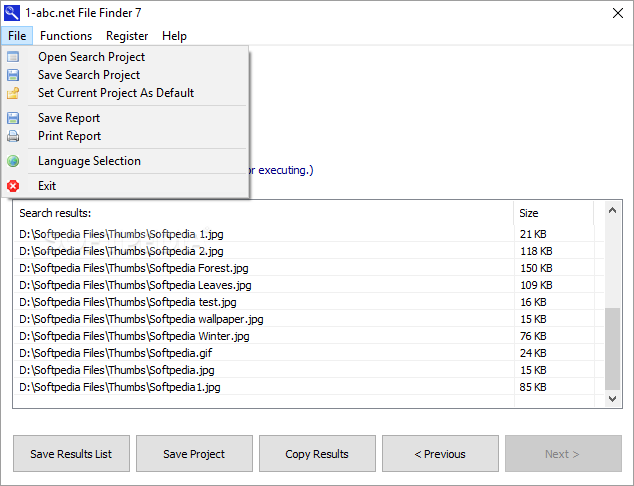Image resolution: width=634 pixels, height=486 pixels.
Task: Open the Functions menu
Action: point(66,36)
